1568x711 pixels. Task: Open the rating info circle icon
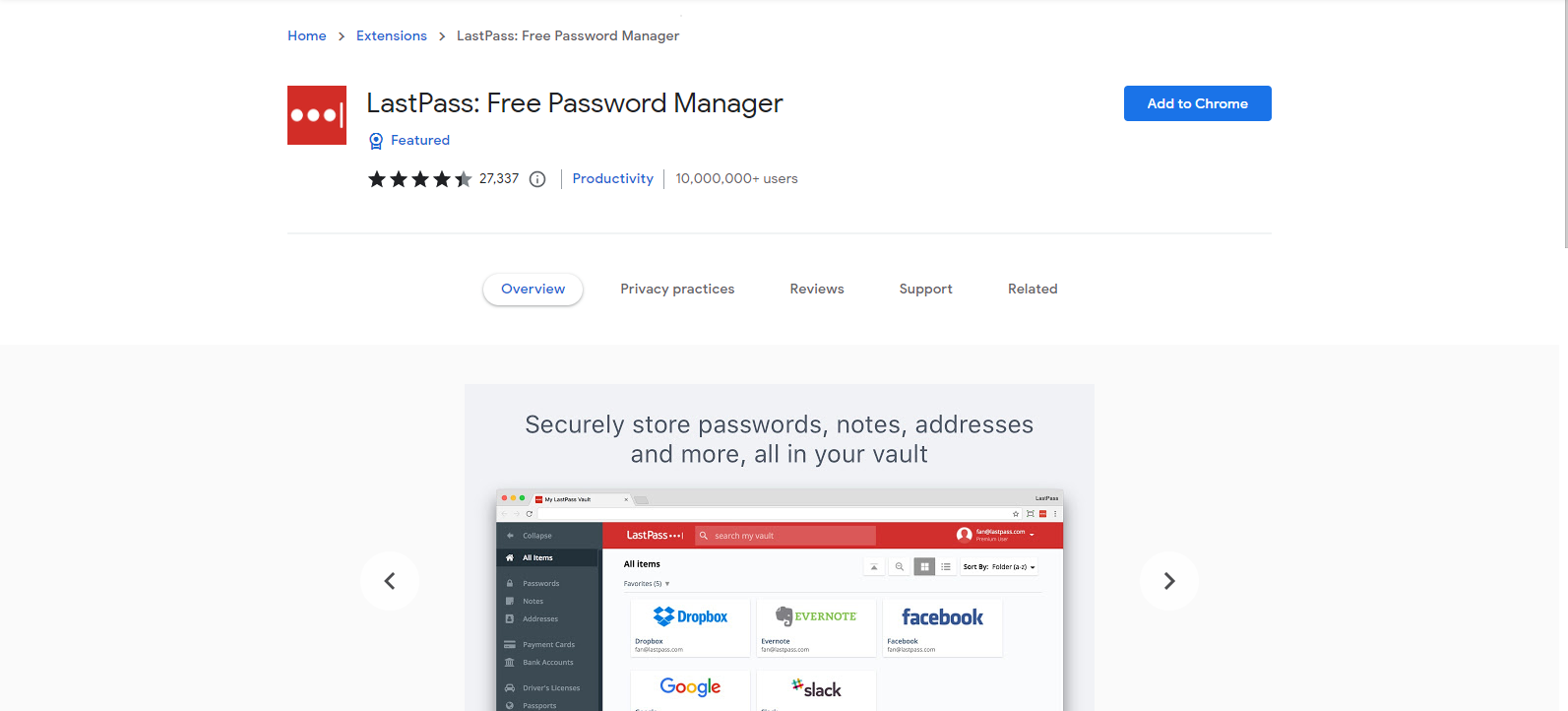pyautogui.click(x=537, y=179)
